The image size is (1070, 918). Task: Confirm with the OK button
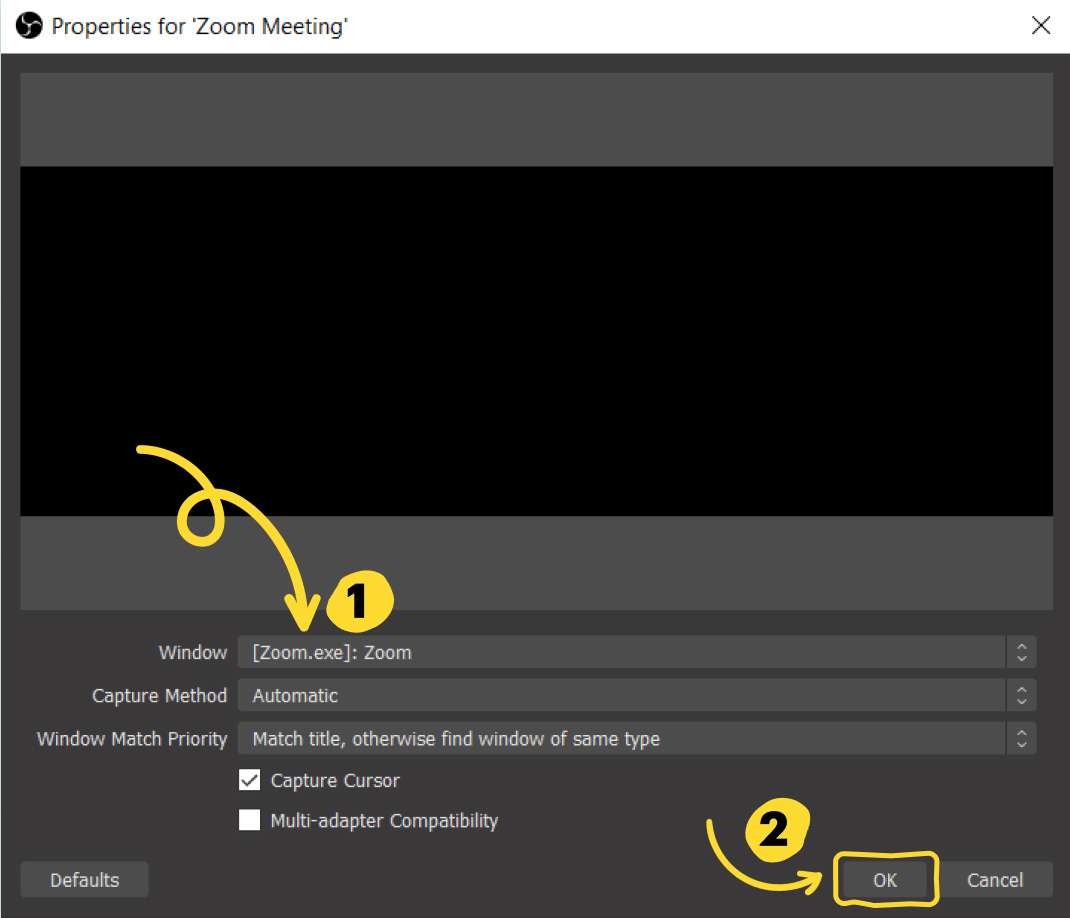(x=885, y=880)
